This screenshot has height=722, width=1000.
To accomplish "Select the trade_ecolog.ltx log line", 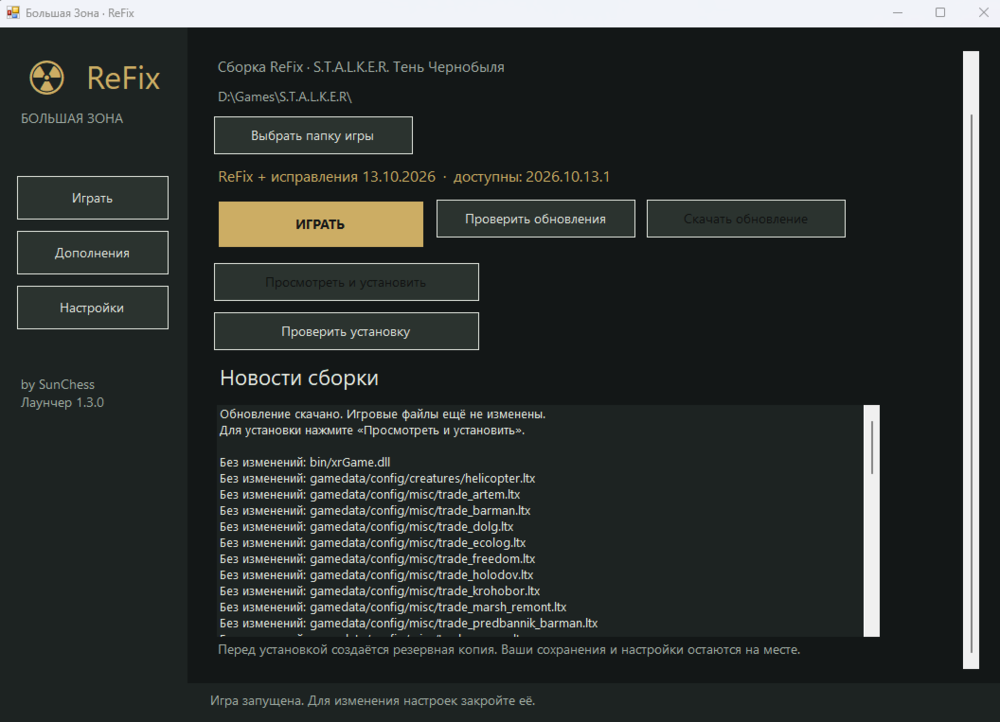I will click(373, 543).
